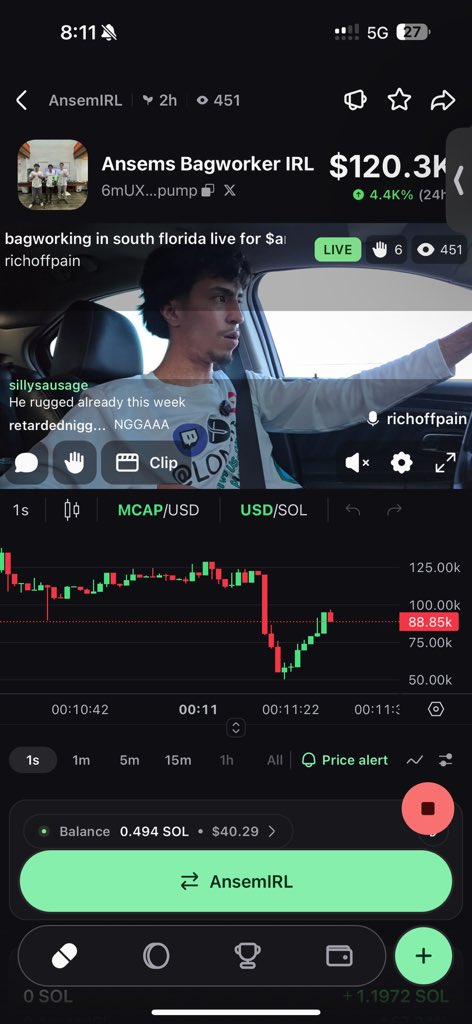This screenshot has width=472, height=1024.
Task: Select the 1s timeframe tab
Action: (x=33, y=760)
